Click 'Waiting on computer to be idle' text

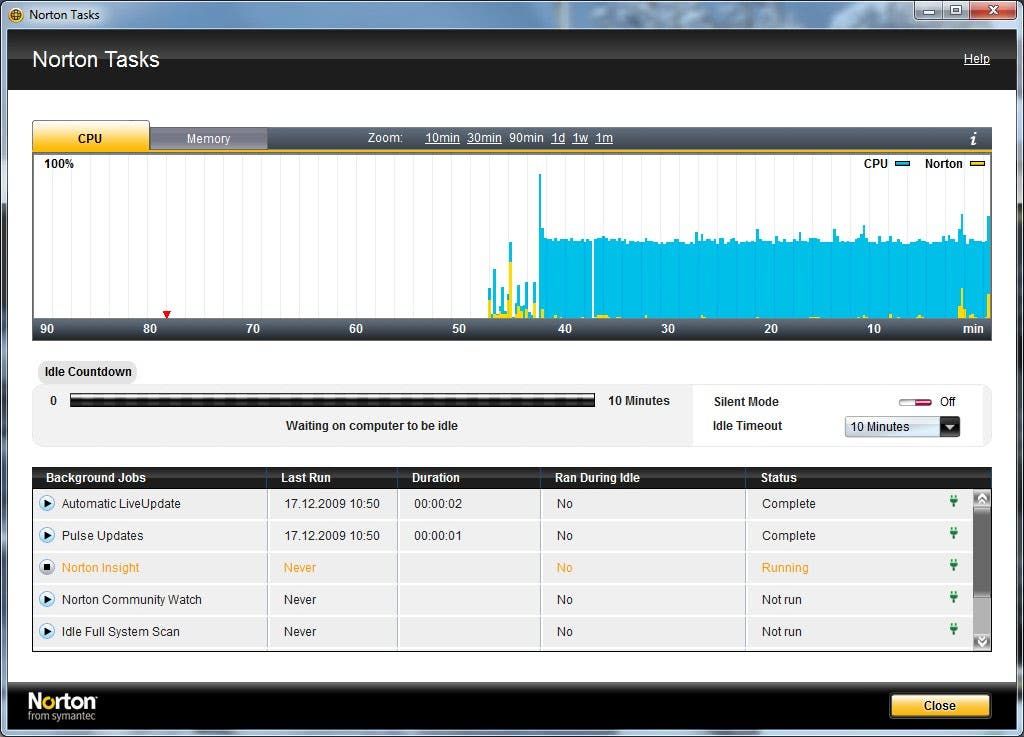coord(372,426)
